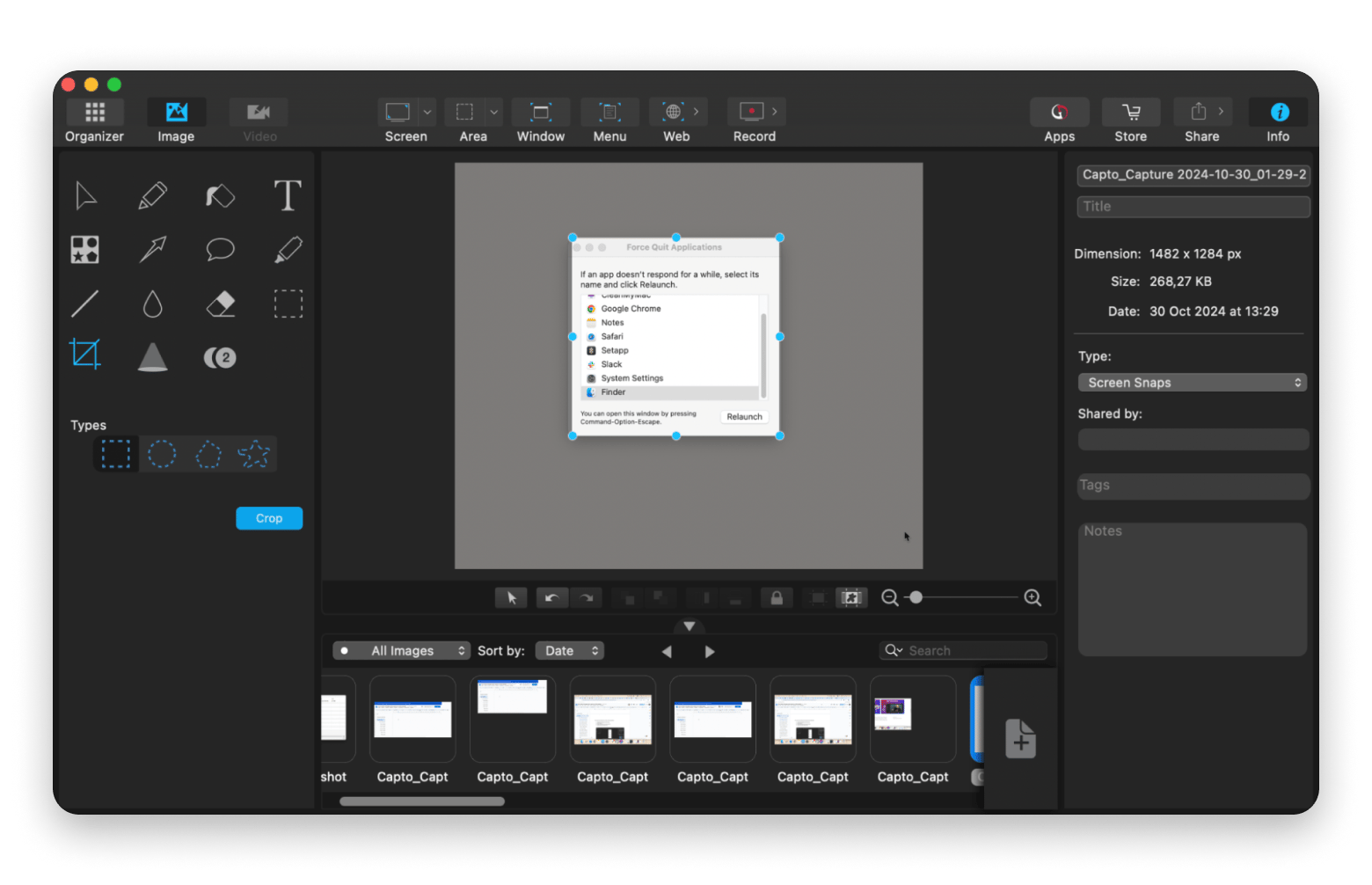Select the Pencil drawing tool
1372x885 pixels.
click(153, 195)
